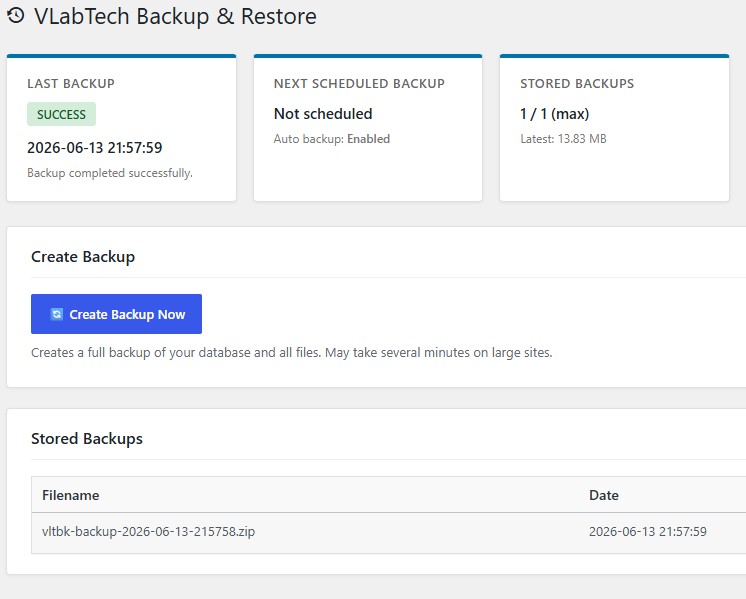Click the NEXT SCHEDULED BACKUP card title
746x599 pixels.
(x=359, y=83)
